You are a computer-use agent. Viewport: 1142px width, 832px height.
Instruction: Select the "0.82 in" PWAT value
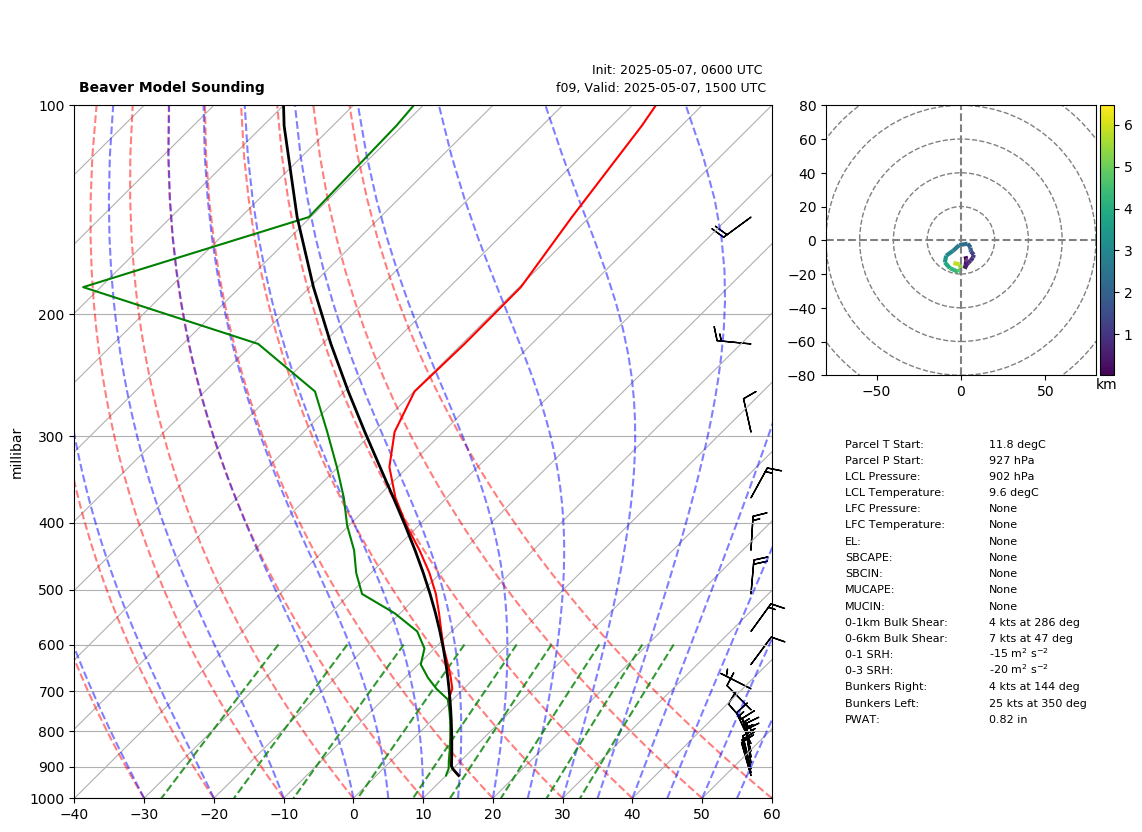tap(1008, 719)
